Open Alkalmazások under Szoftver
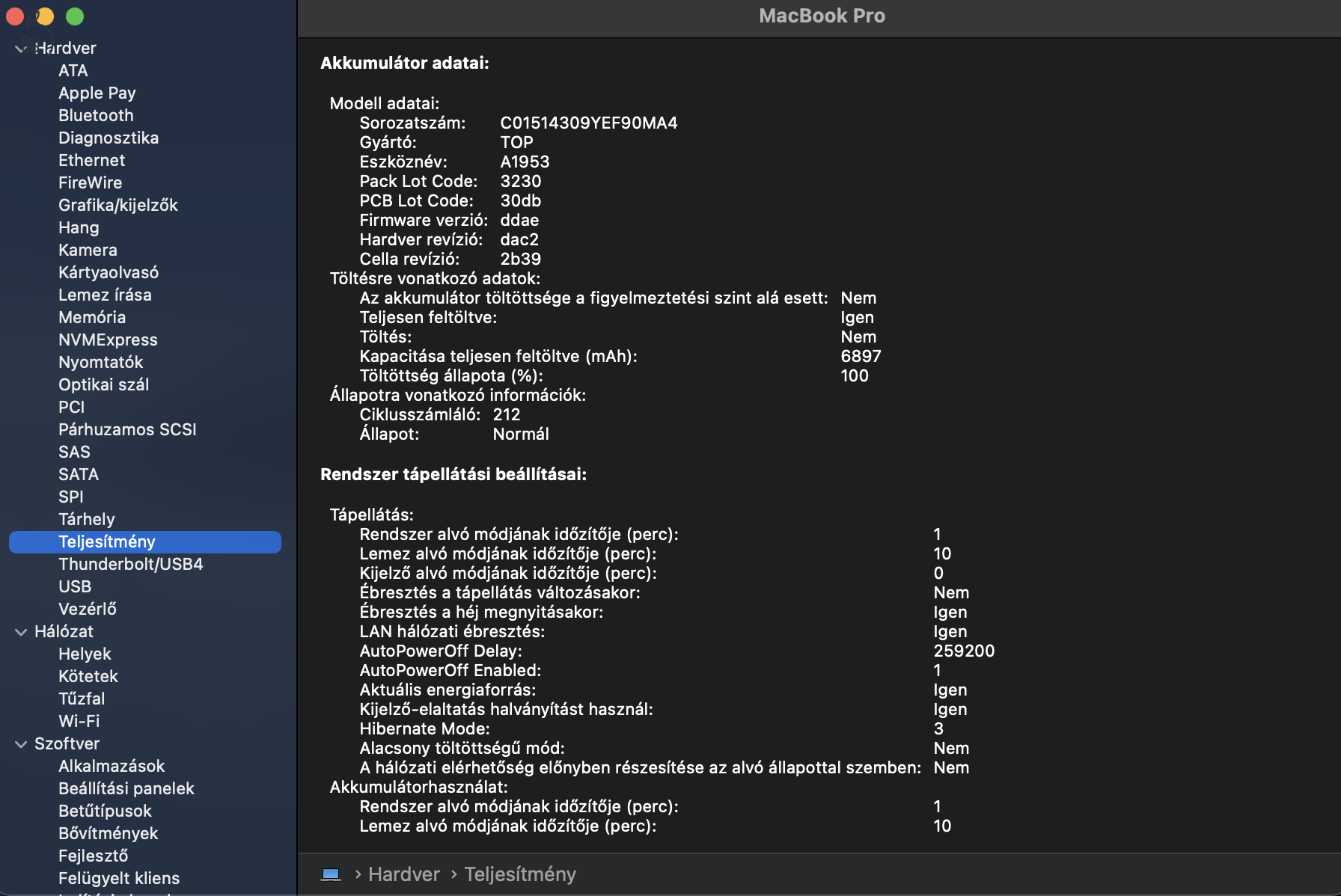 click(x=112, y=766)
